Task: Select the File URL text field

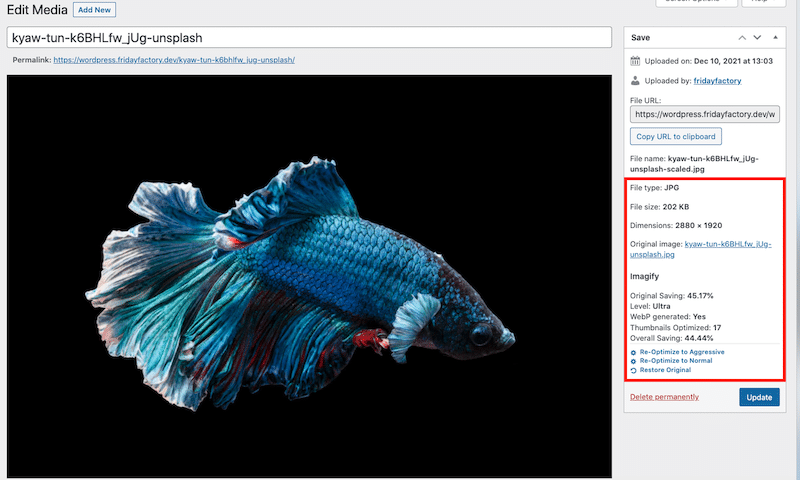Action: tap(705, 114)
